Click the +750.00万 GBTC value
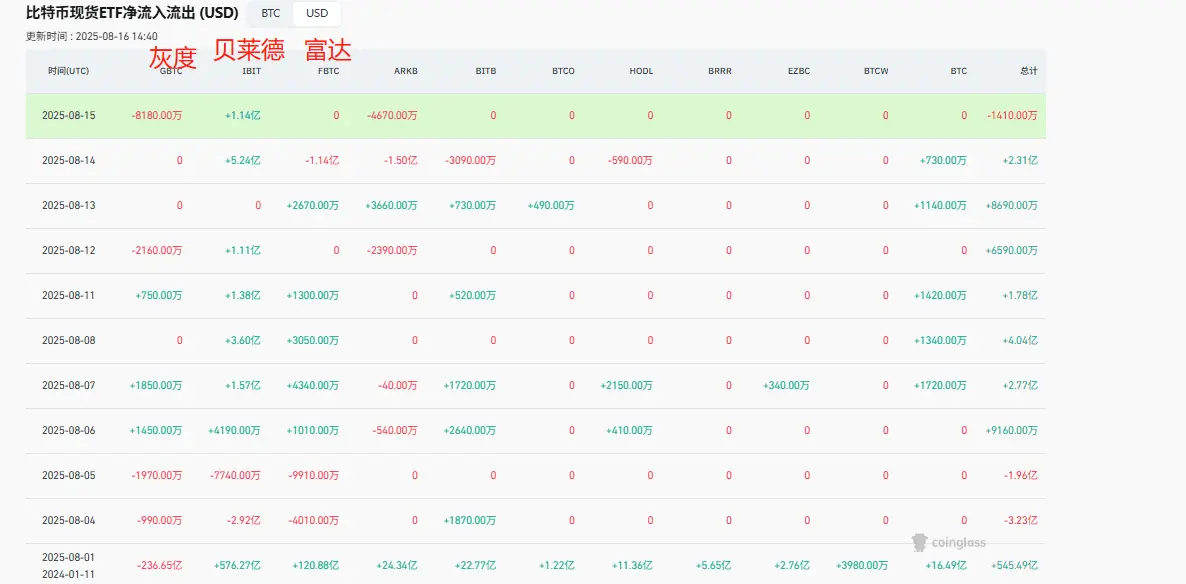Viewport: 1186px width, 584px height. pos(159,296)
